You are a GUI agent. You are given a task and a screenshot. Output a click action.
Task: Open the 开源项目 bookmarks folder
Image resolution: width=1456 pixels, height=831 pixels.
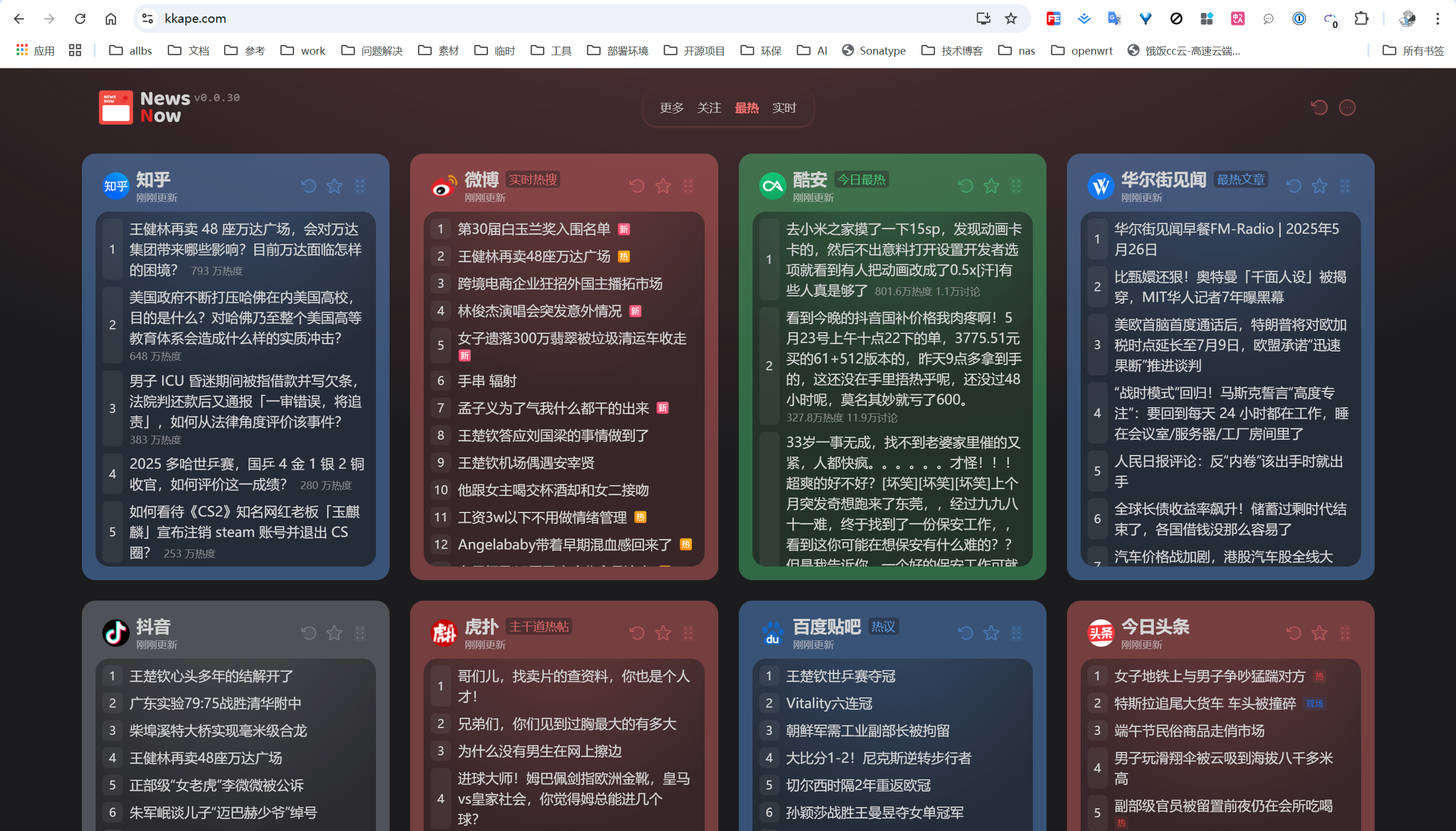[694, 51]
